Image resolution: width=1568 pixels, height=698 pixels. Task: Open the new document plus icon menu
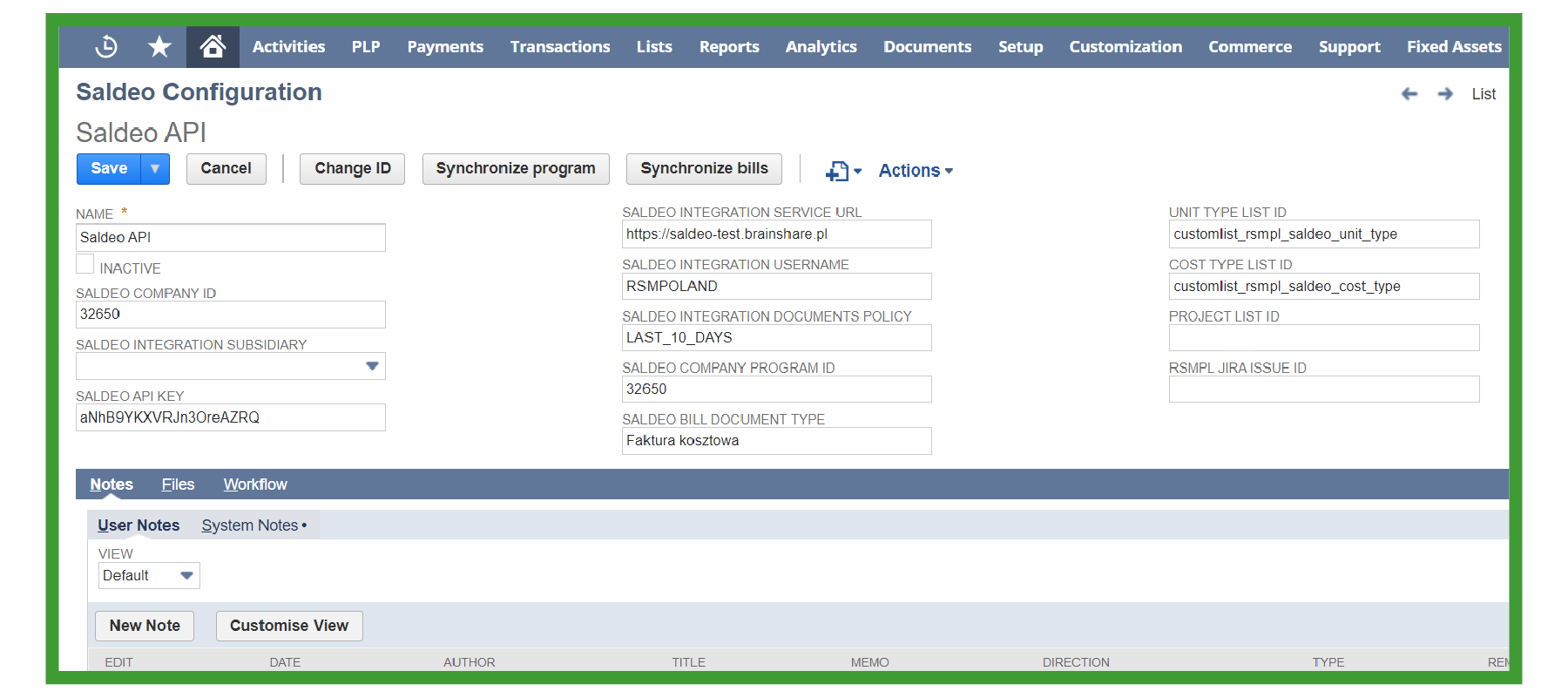click(x=843, y=171)
